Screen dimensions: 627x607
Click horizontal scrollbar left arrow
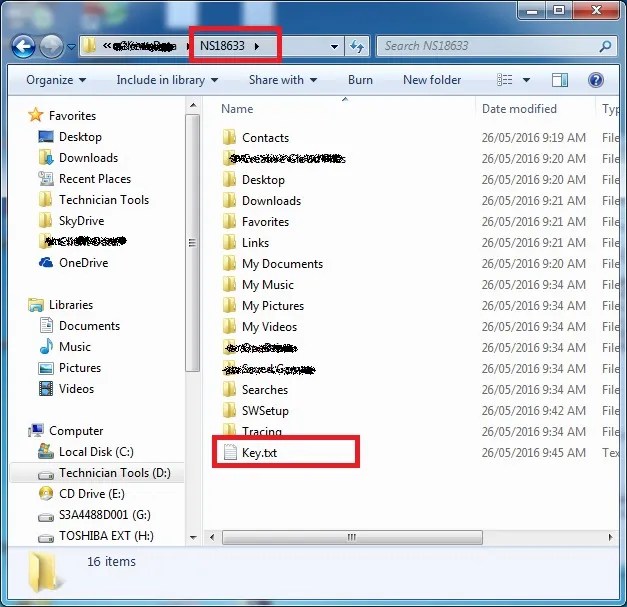pos(212,537)
